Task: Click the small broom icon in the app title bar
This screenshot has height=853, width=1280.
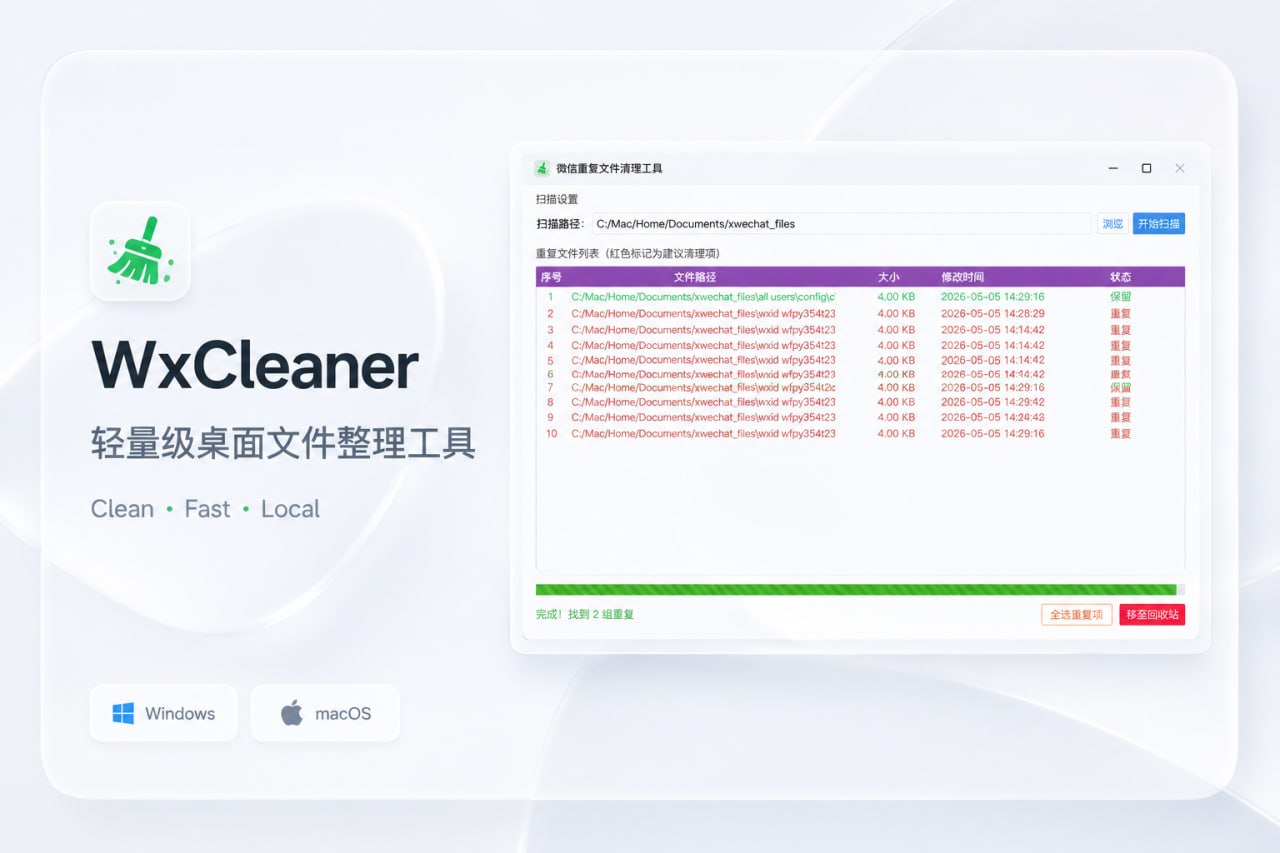Action: click(x=542, y=168)
